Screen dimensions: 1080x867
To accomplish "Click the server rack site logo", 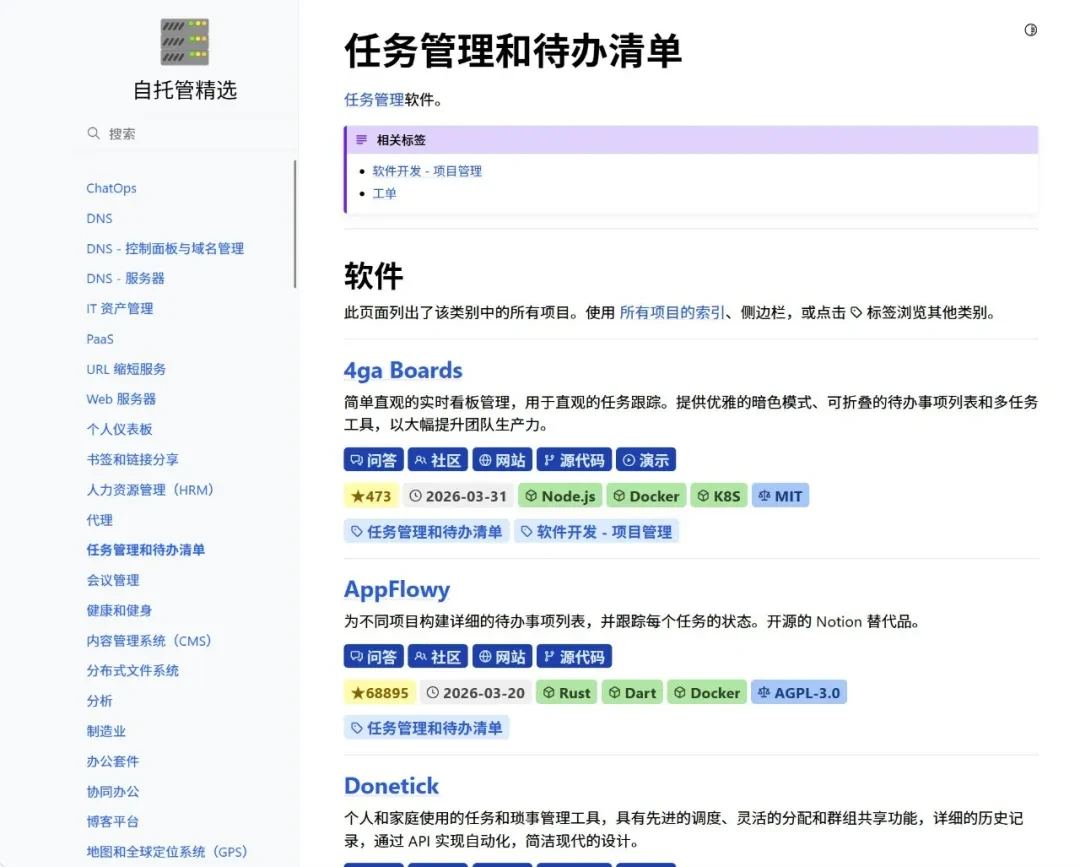I will click(x=185, y=41).
